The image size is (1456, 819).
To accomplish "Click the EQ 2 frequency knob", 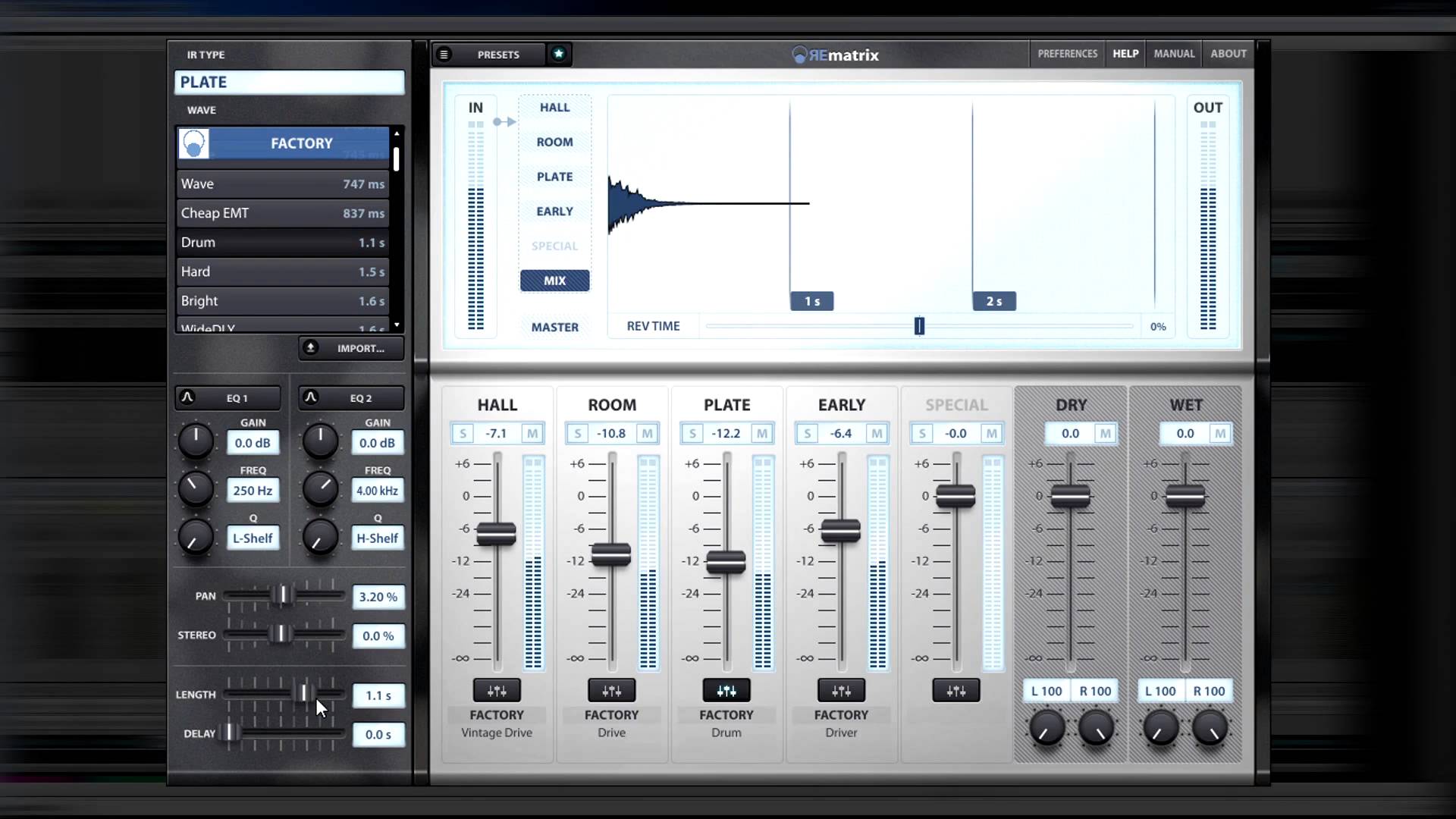I will tap(321, 488).
